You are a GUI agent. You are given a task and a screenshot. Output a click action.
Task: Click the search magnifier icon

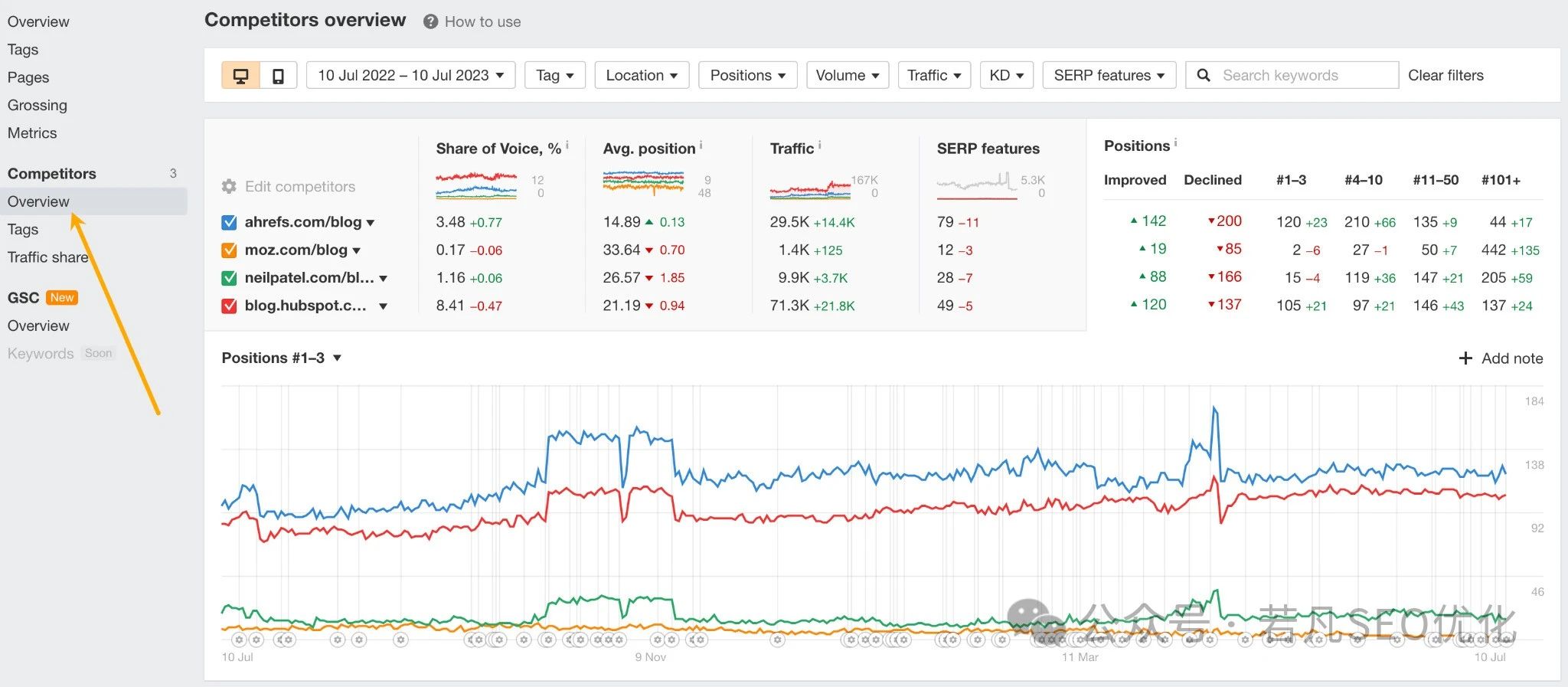coord(1204,75)
